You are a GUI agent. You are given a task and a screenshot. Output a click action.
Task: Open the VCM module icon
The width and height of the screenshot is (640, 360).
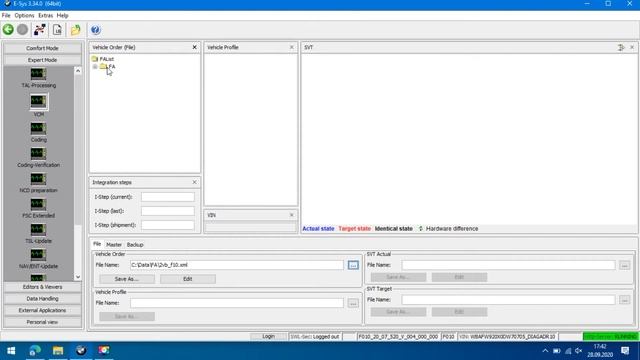click(38, 101)
